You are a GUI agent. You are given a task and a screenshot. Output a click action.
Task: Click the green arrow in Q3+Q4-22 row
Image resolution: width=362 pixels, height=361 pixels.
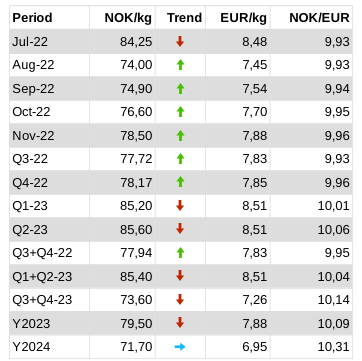180,253
